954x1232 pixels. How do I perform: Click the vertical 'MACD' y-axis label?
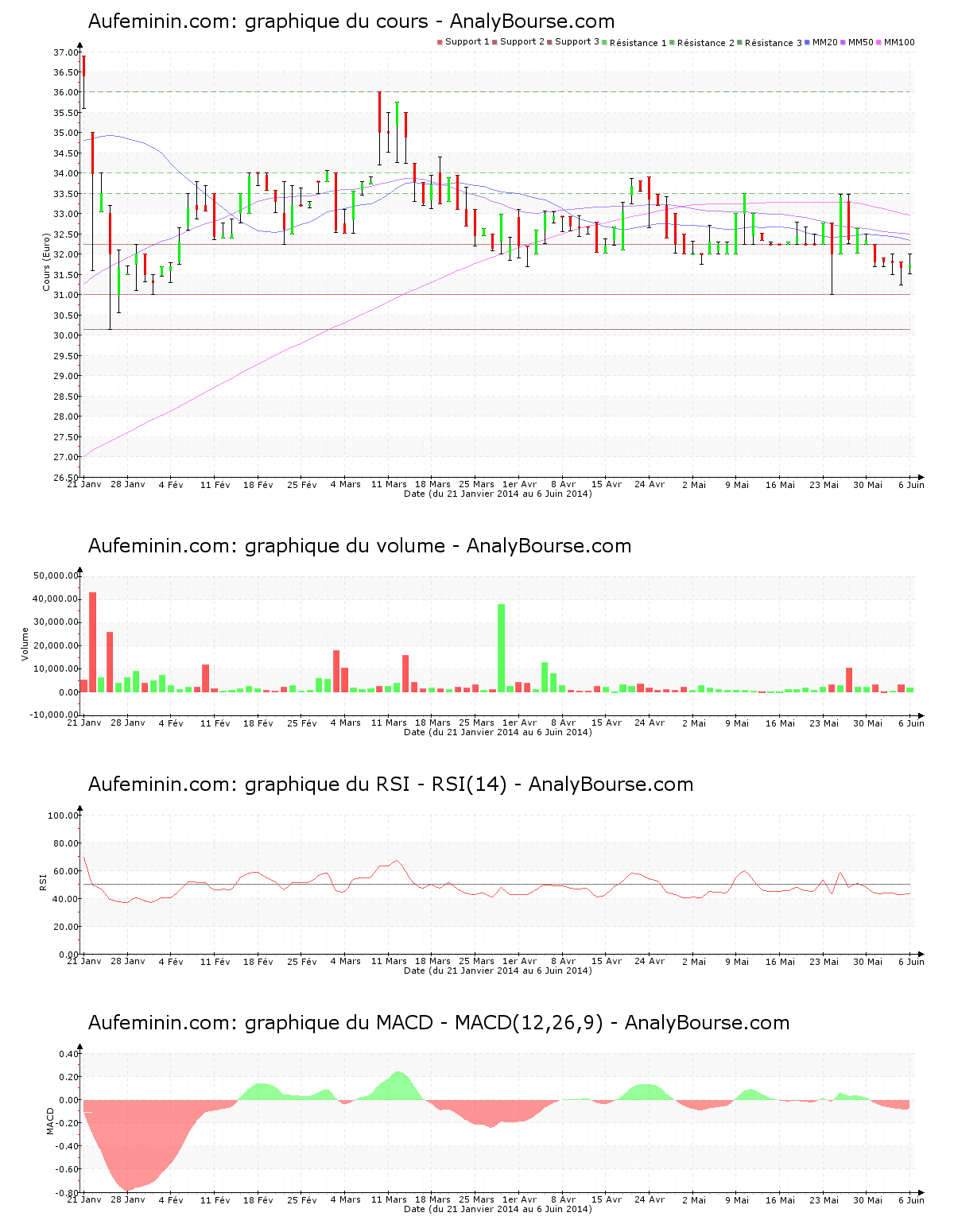point(50,1121)
